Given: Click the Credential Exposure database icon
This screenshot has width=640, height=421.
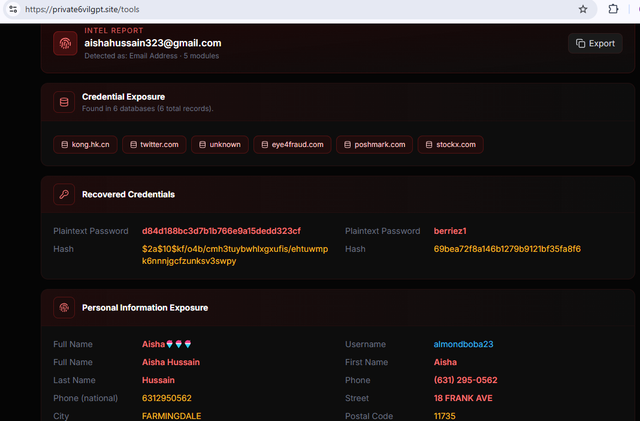Looking at the screenshot, I should 64,102.
